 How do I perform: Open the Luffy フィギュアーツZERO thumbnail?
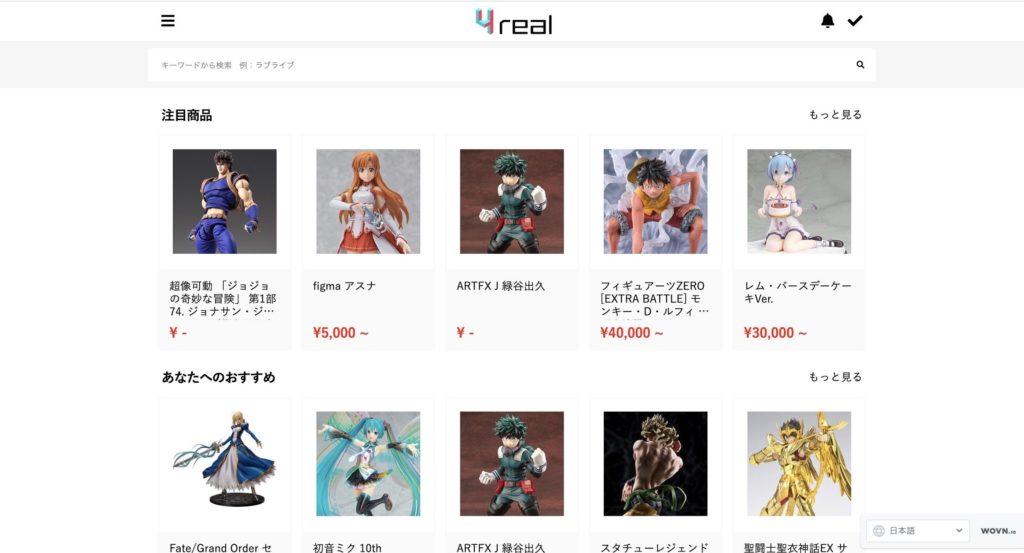[656, 201]
